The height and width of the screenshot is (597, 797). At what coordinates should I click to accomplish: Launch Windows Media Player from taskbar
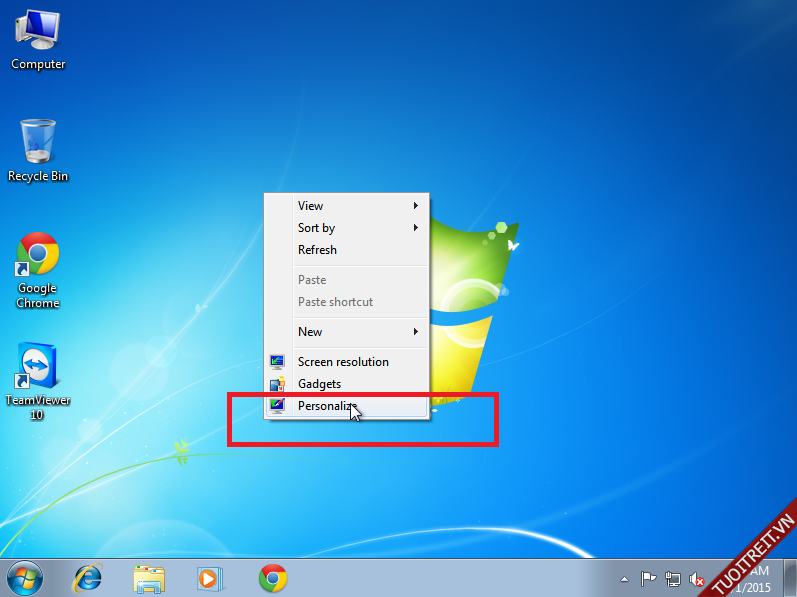click(210, 577)
